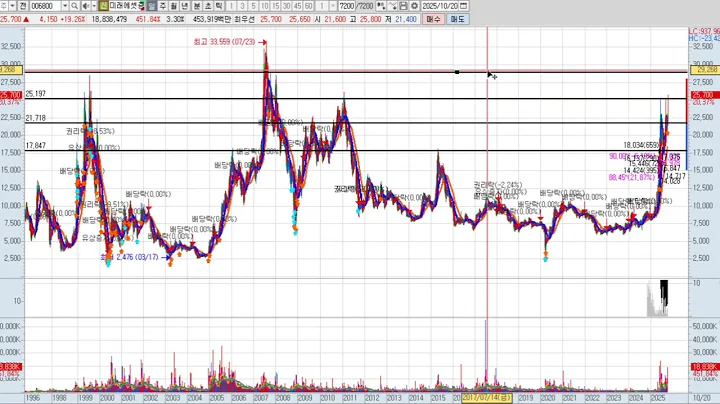The height and width of the screenshot is (404, 720).
Task: Click the 매수 buy button
Action: (433, 19)
